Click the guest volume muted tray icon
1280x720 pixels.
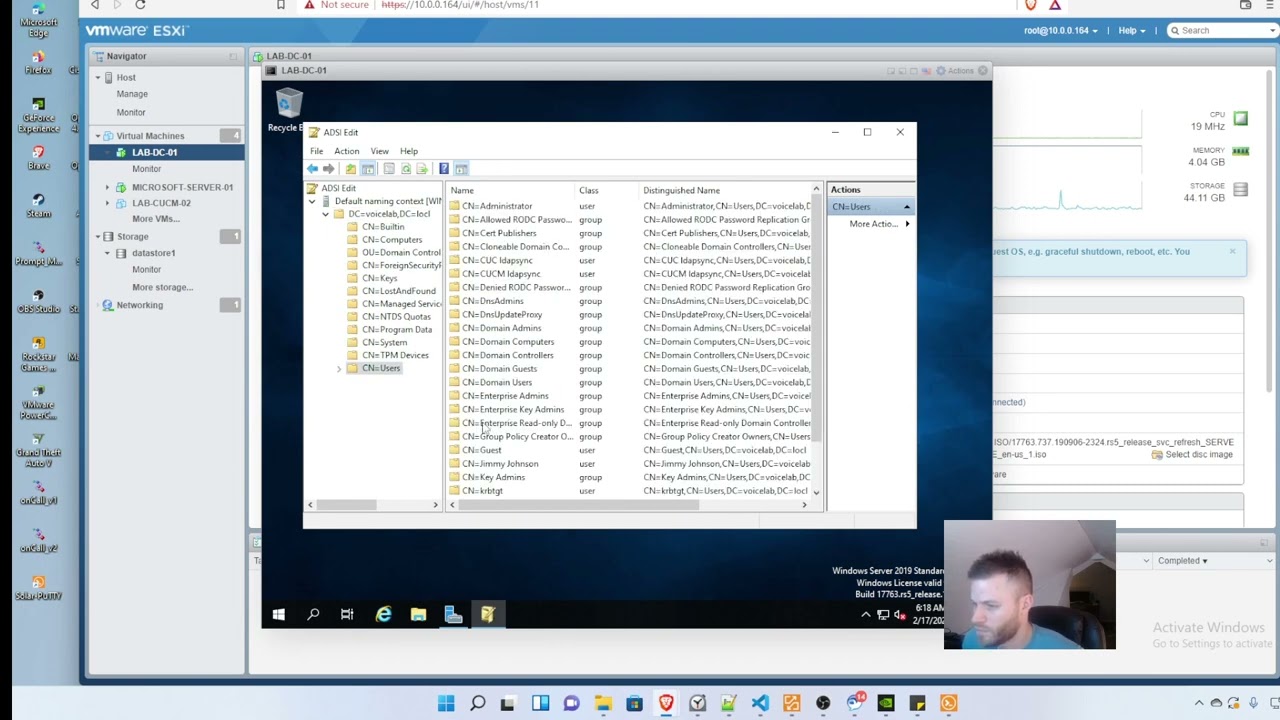pos(899,614)
